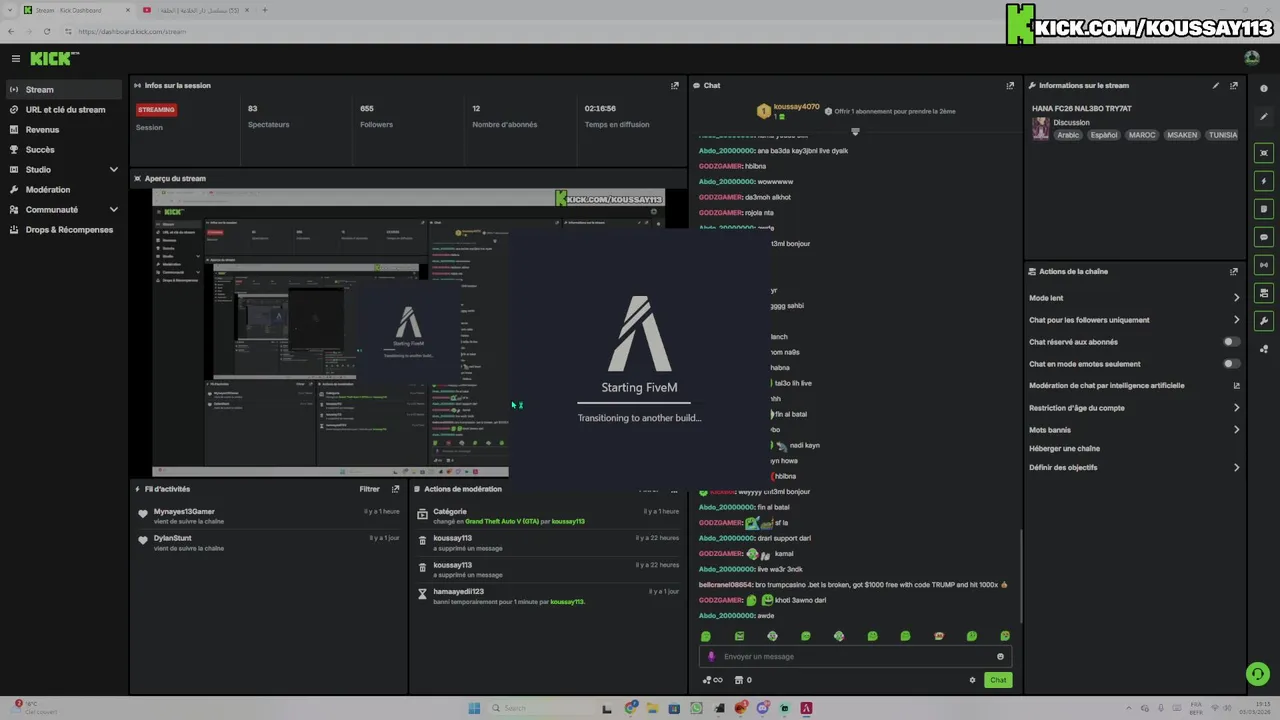1280x720 pixels.
Task: Expand the Mots bannis option
Action: [x=1134, y=430]
